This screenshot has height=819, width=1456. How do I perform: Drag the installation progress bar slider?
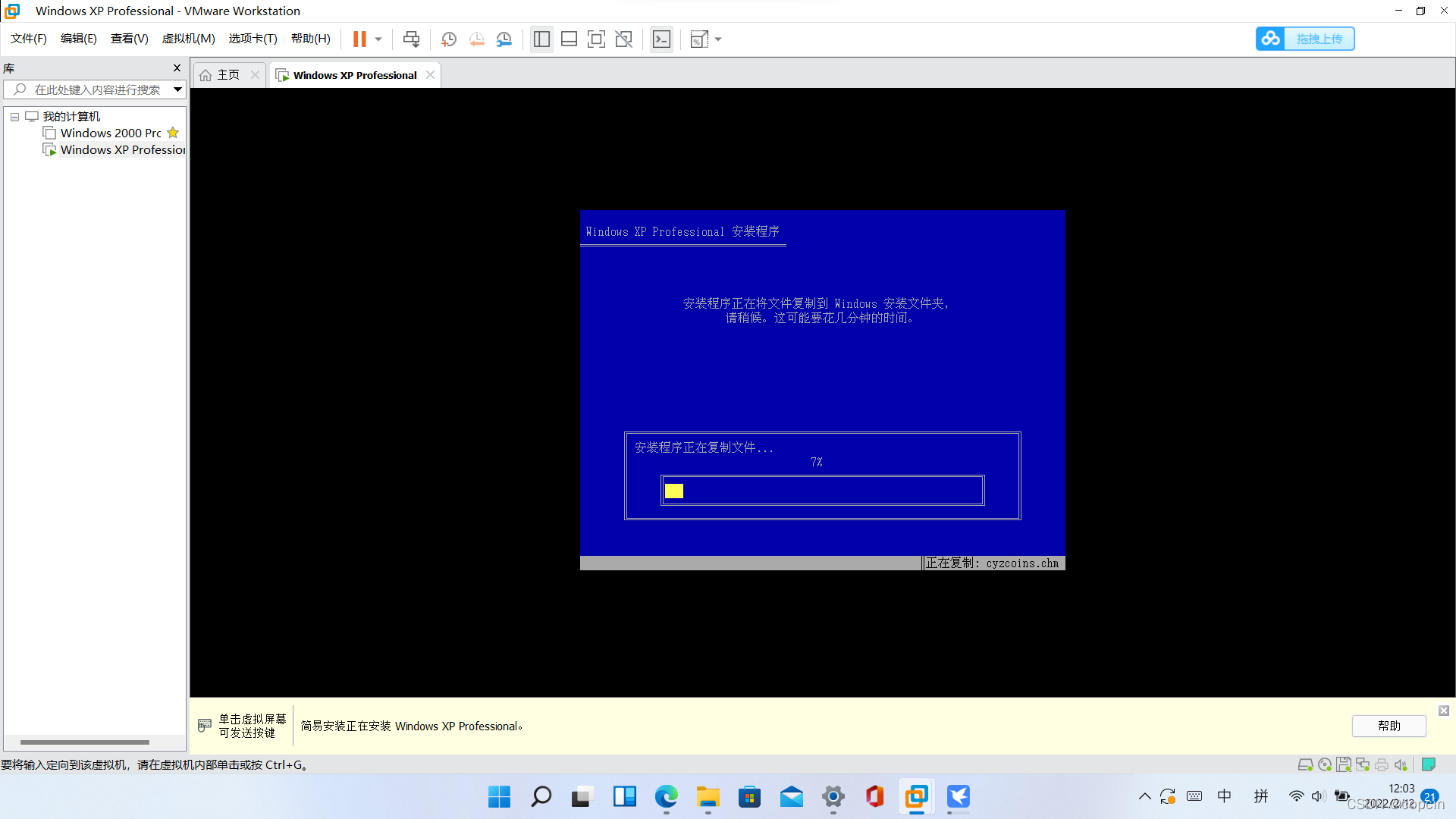coord(675,490)
